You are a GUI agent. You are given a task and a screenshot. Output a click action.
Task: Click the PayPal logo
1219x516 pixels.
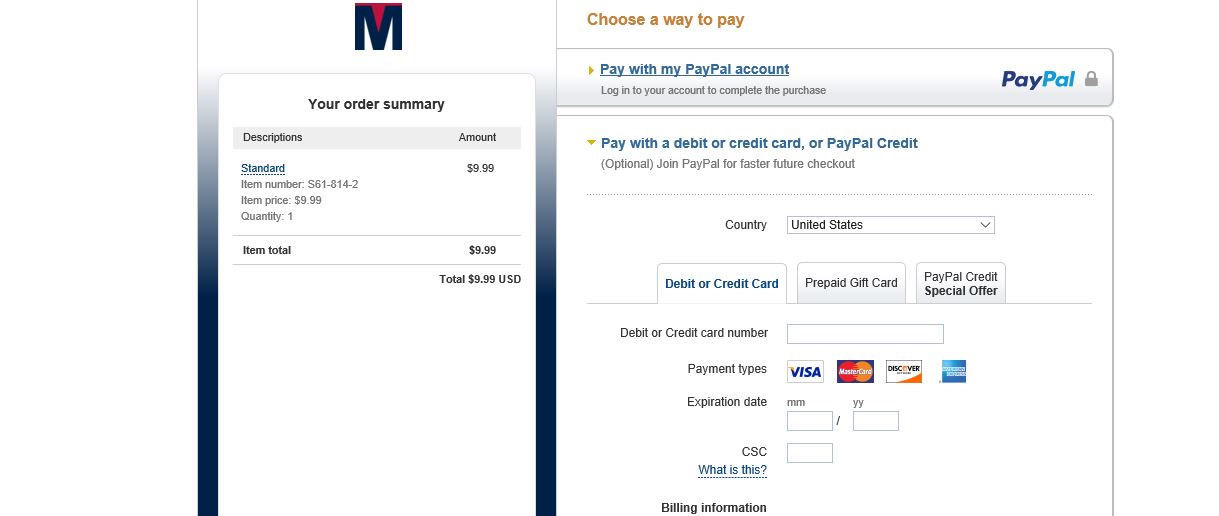pyautogui.click(x=1038, y=79)
